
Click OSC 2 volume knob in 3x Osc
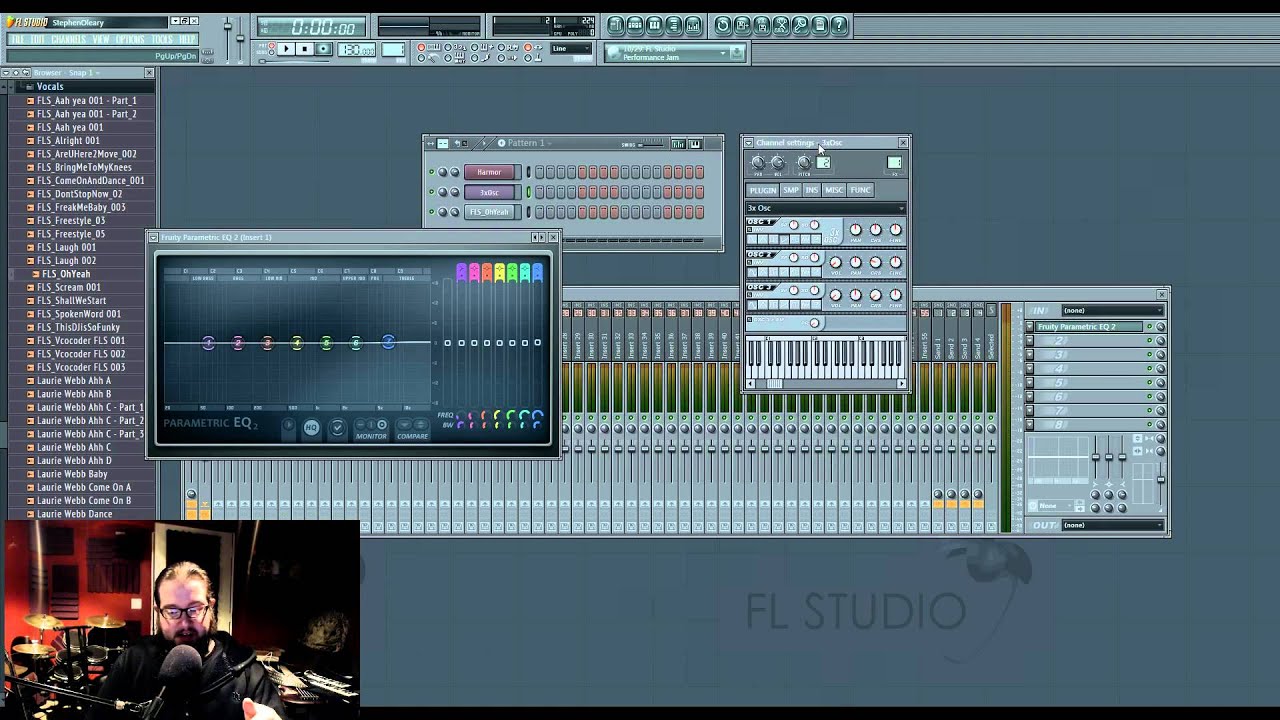tap(835, 262)
